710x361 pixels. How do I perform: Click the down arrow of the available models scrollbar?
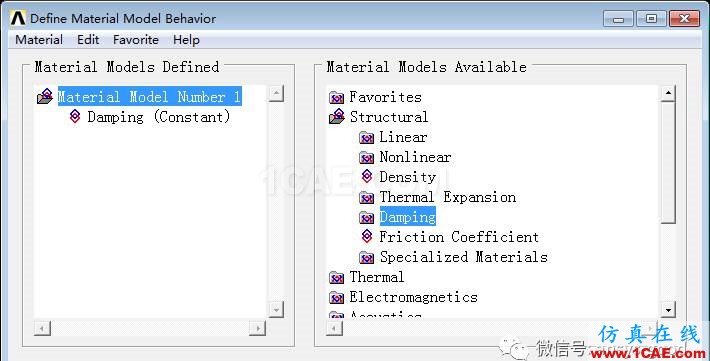[x=668, y=309]
